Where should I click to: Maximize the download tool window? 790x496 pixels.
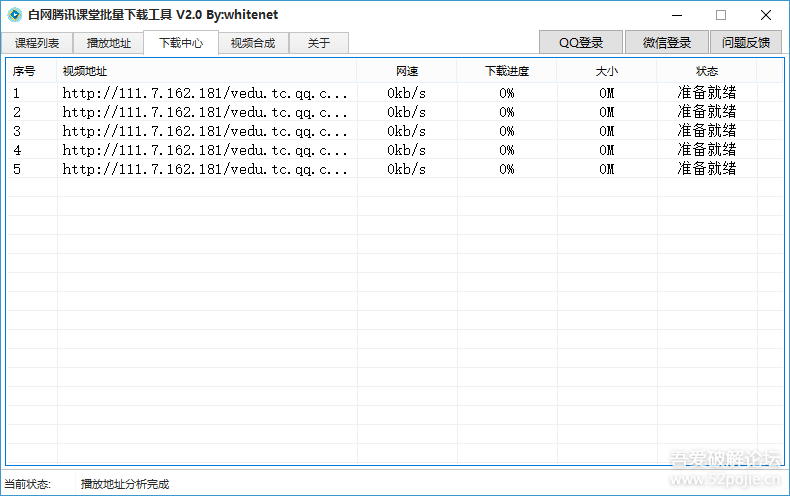point(721,15)
